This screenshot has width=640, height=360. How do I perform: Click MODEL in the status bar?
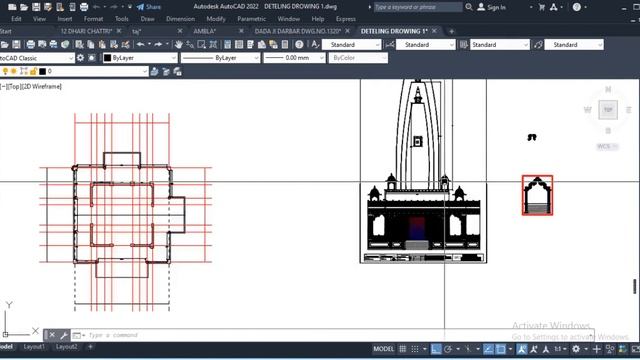384,349
